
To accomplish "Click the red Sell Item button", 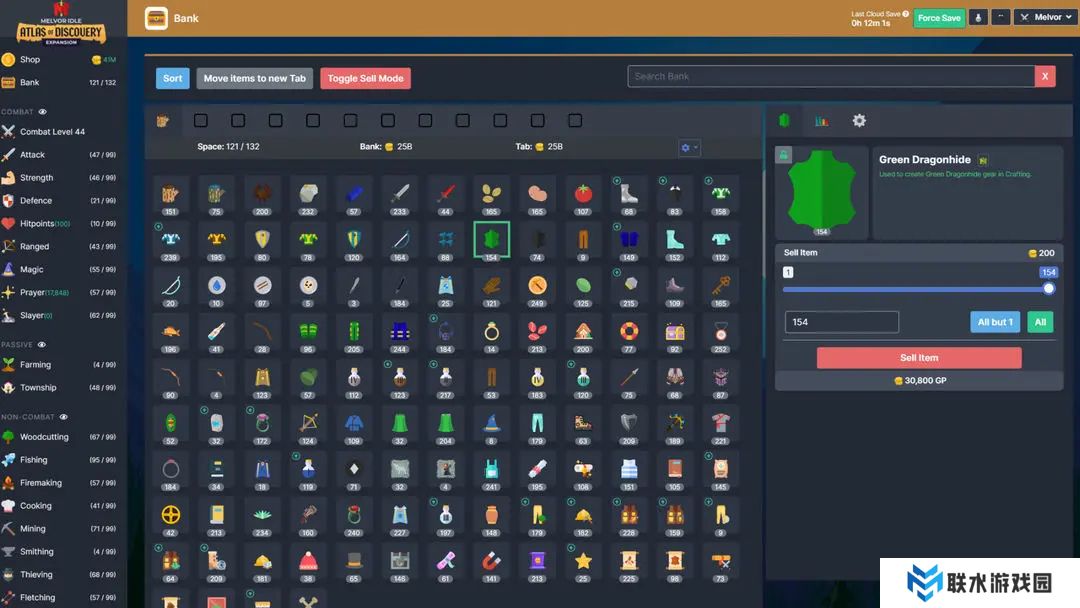I will [919, 358].
